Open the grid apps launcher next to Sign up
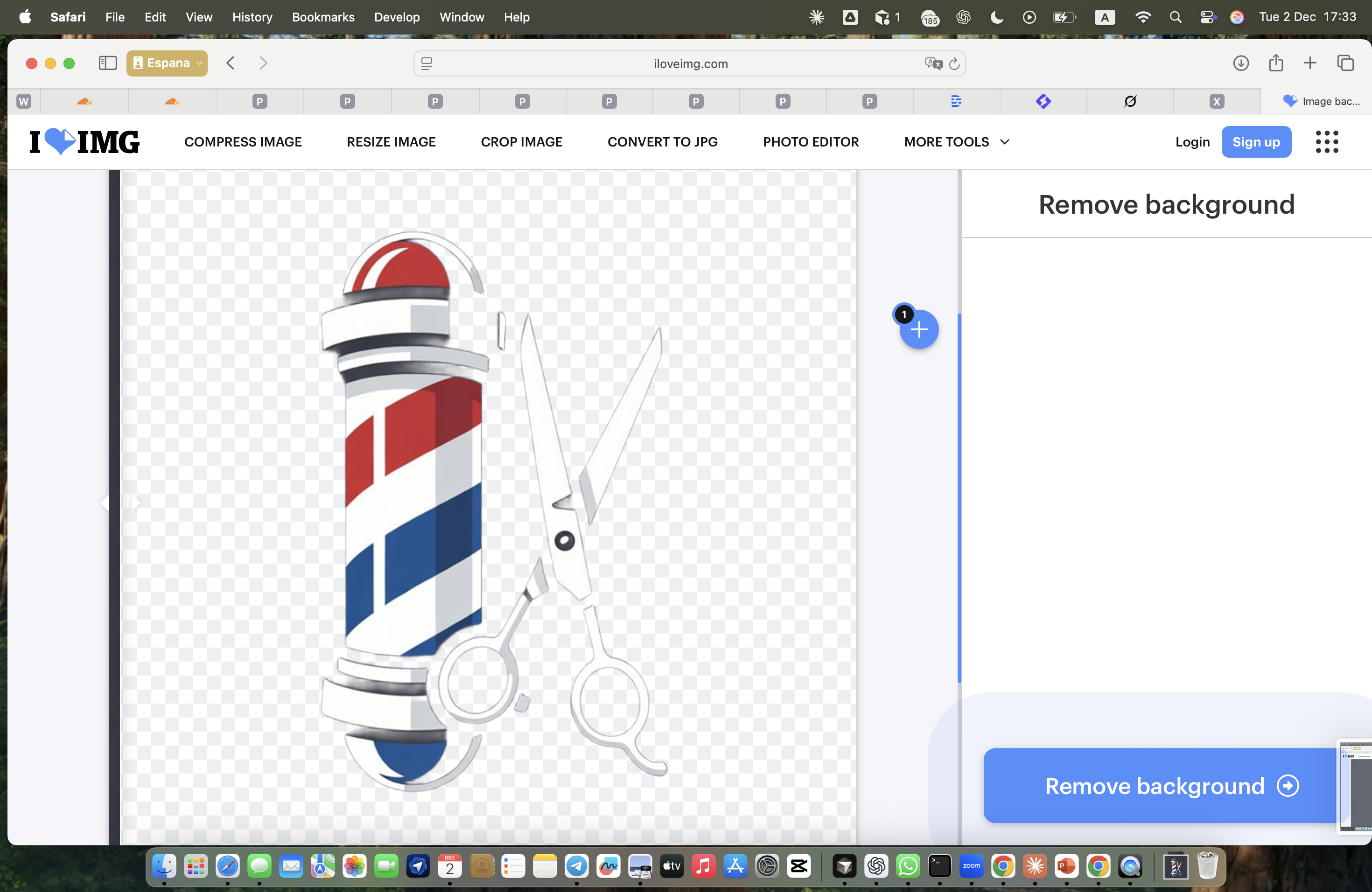This screenshot has width=1372, height=892. (x=1327, y=142)
